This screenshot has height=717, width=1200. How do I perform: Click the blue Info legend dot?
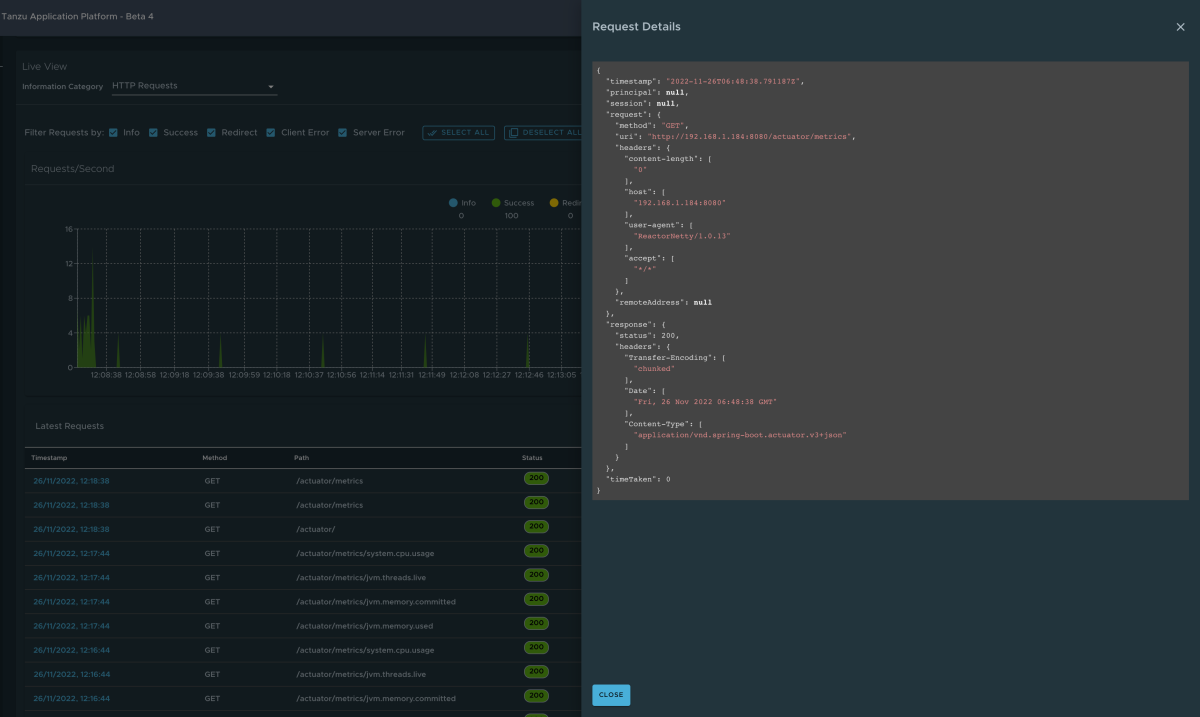point(453,203)
